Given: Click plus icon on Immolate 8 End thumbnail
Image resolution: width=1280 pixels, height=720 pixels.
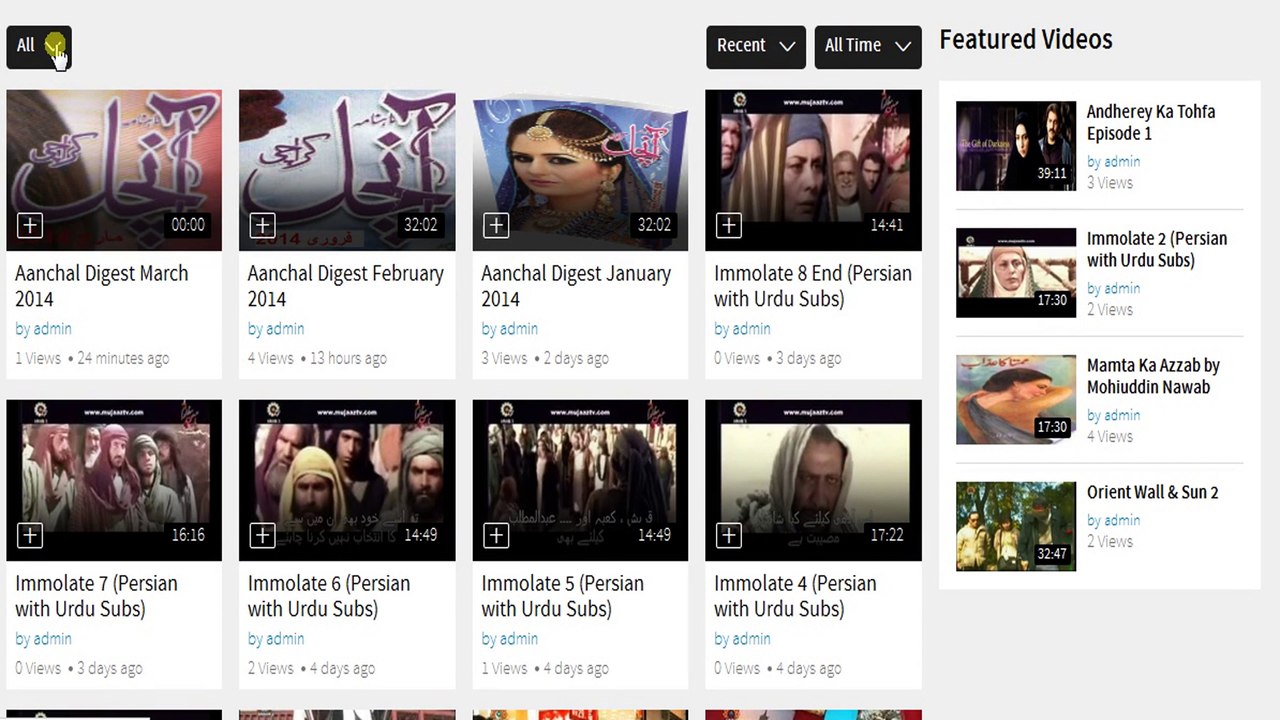Looking at the screenshot, I should [x=729, y=225].
